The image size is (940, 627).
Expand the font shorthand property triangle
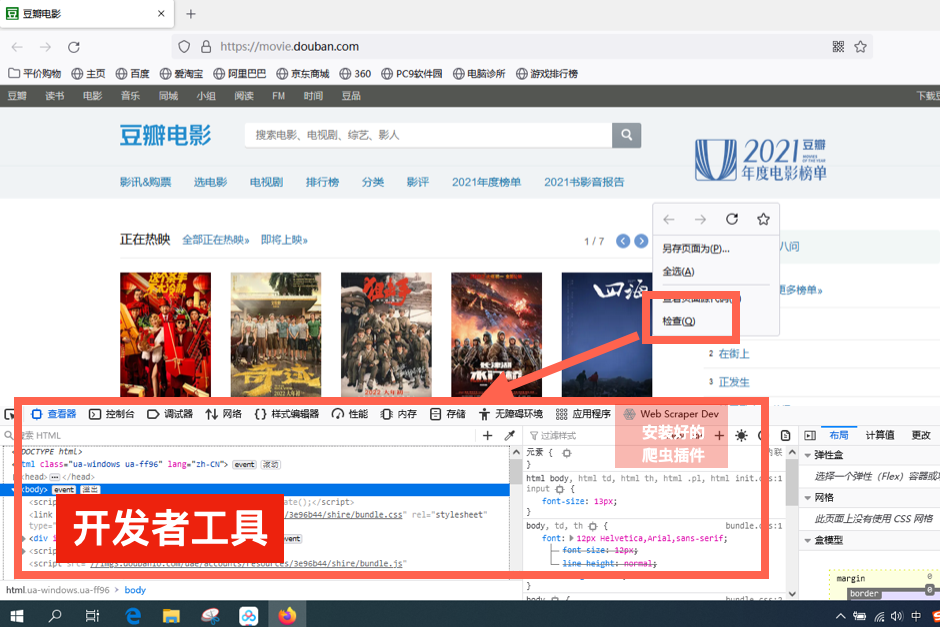tap(572, 538)
